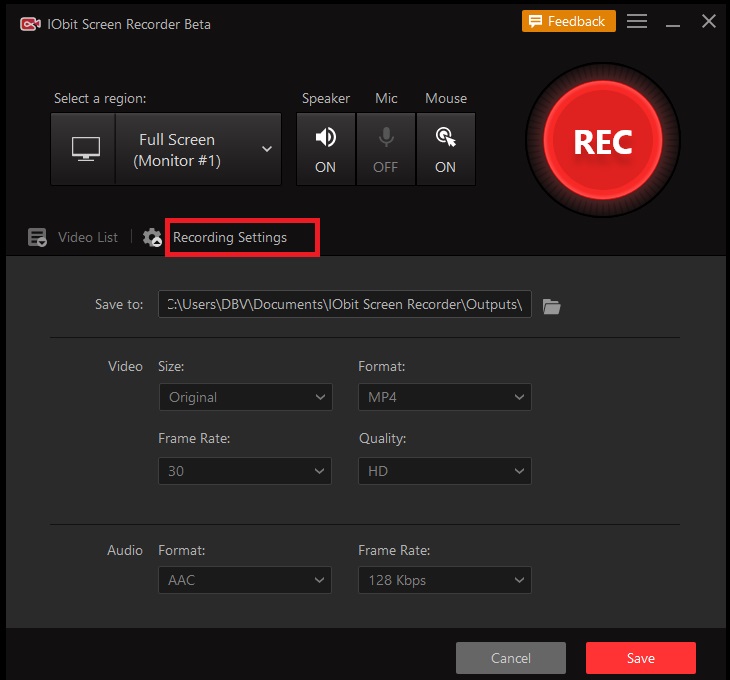
Task: Minimize the IObit Screen Recorder window
Action: tap(673, 25)
